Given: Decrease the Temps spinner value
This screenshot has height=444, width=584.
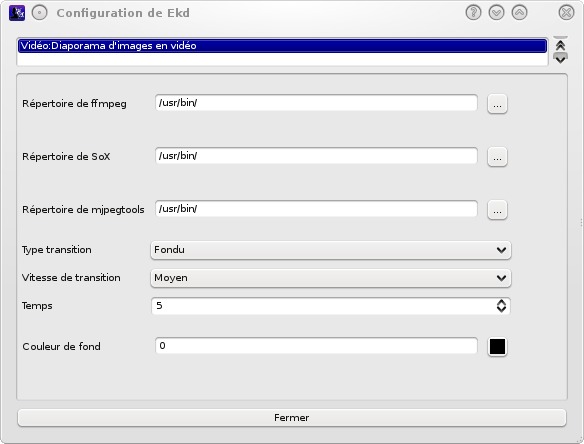Looking at the screenshot, I should [x=501, y=310].
